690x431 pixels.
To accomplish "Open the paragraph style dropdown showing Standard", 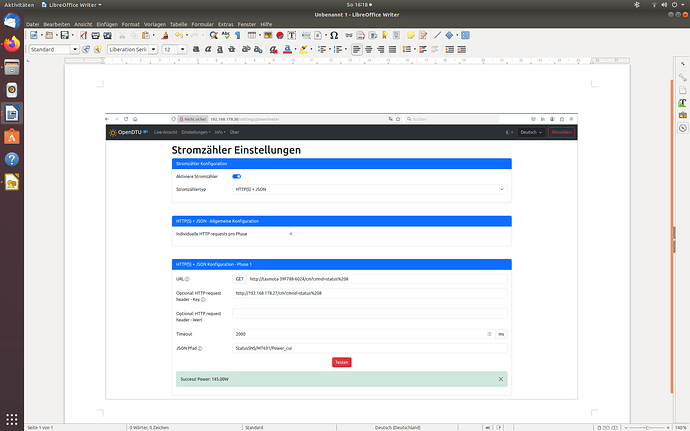I will [x=75, y=49].
